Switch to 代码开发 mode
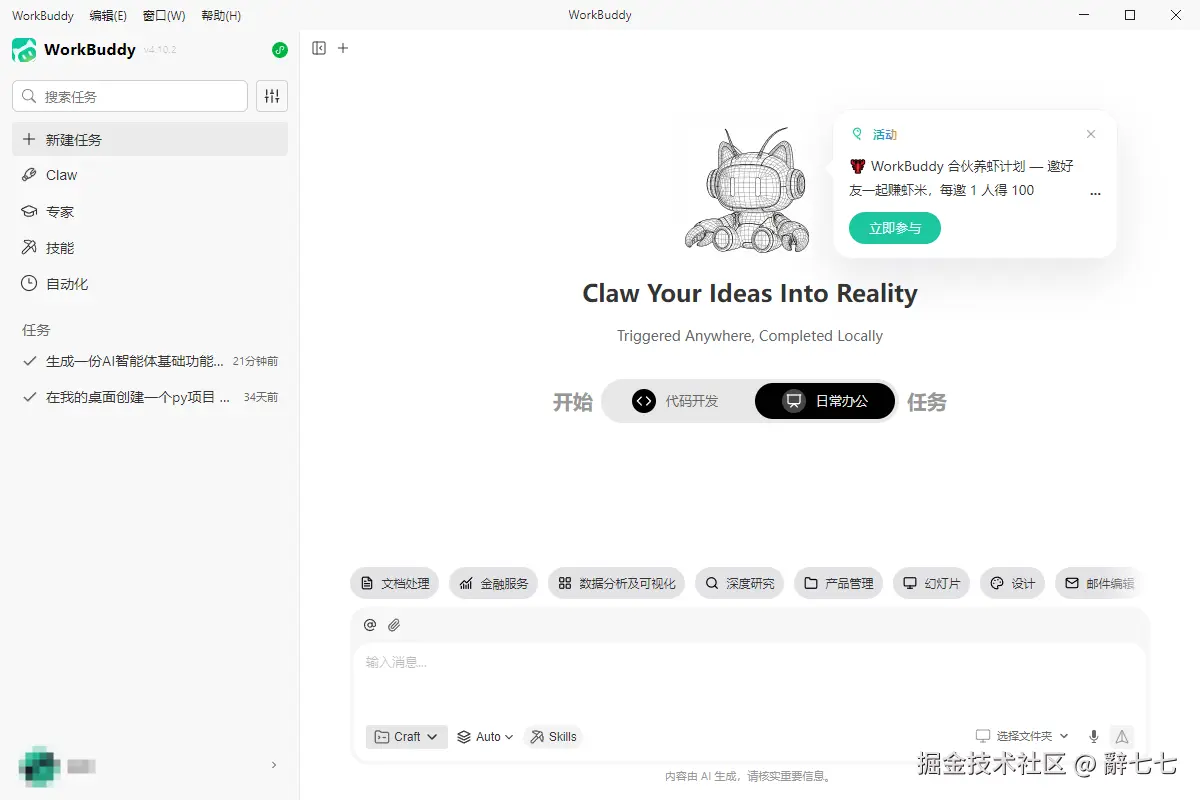Screen dimensions: 1200x800 pos(676,401)
